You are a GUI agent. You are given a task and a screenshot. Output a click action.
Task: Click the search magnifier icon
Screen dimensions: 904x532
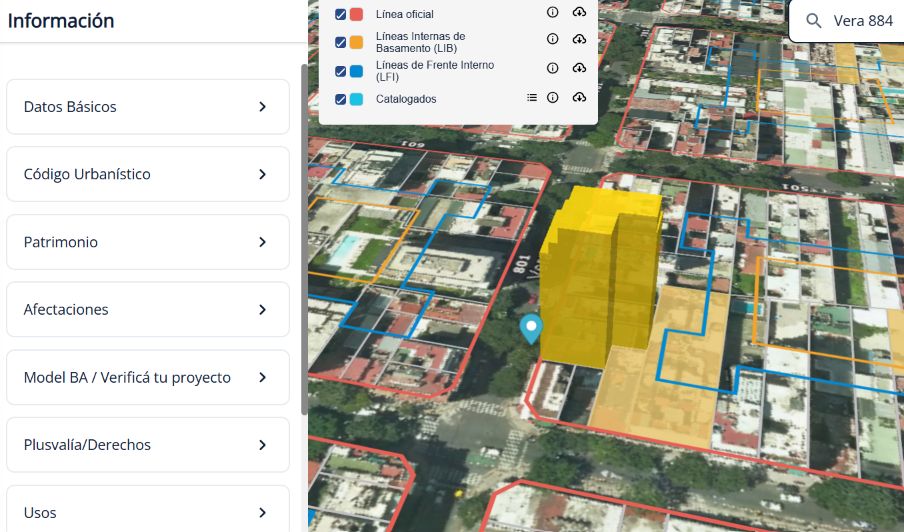(x=813, y=21)
